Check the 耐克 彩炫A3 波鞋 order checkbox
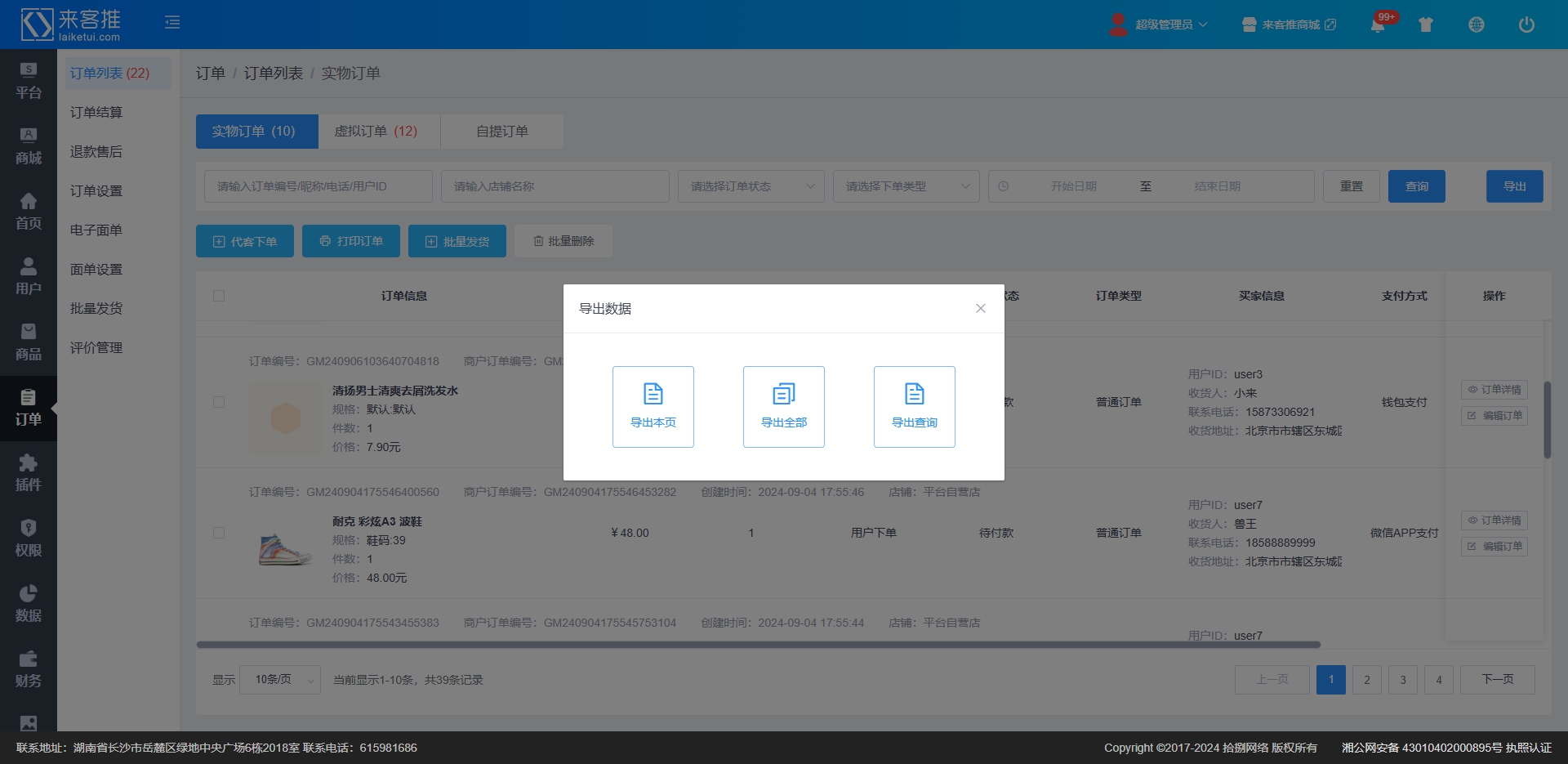The image size is (1568, 764). pyautogui.click(x=219, y=533)
